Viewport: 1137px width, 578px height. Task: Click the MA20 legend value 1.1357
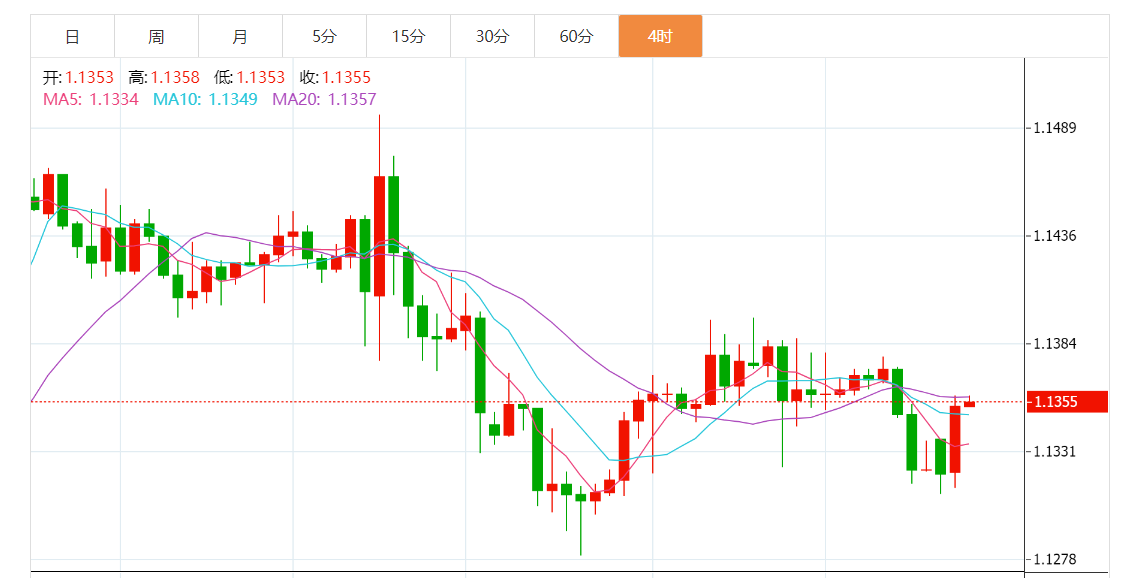click(351, 99)
